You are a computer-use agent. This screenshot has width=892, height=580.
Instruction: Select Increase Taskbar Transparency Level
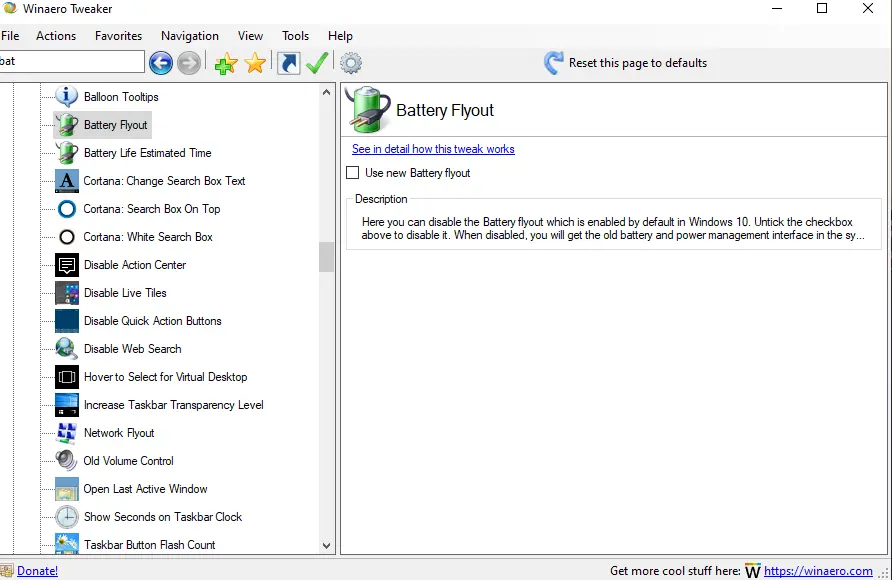174,405
